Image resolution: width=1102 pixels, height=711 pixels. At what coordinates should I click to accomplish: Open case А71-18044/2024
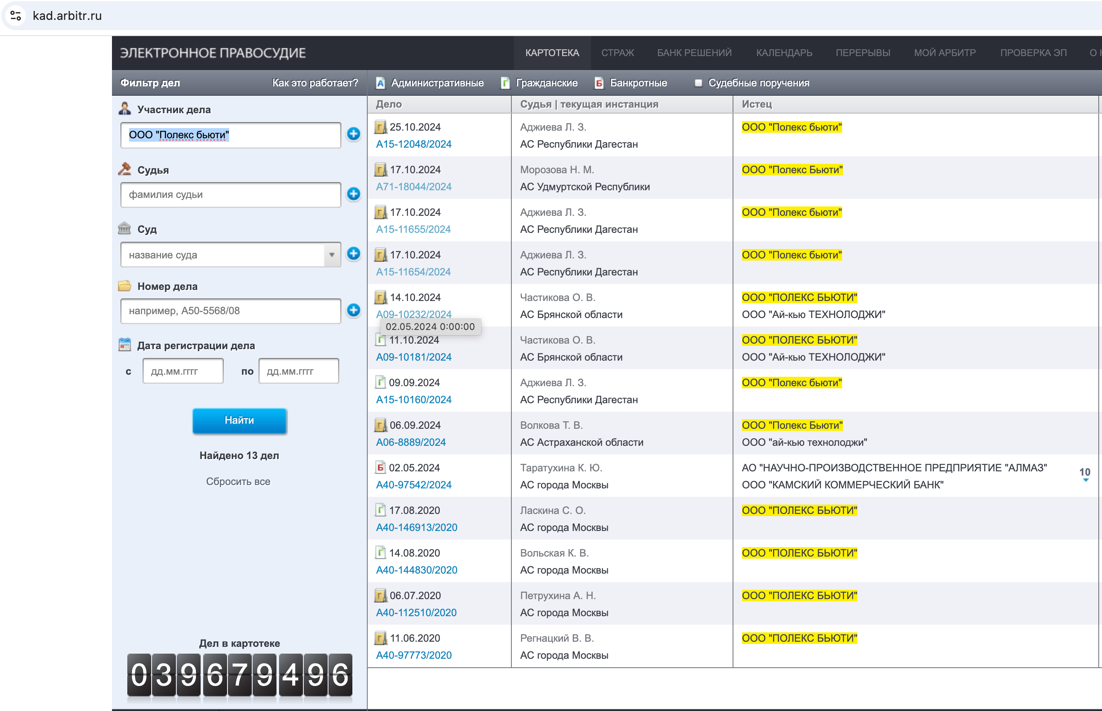(414, 187)
